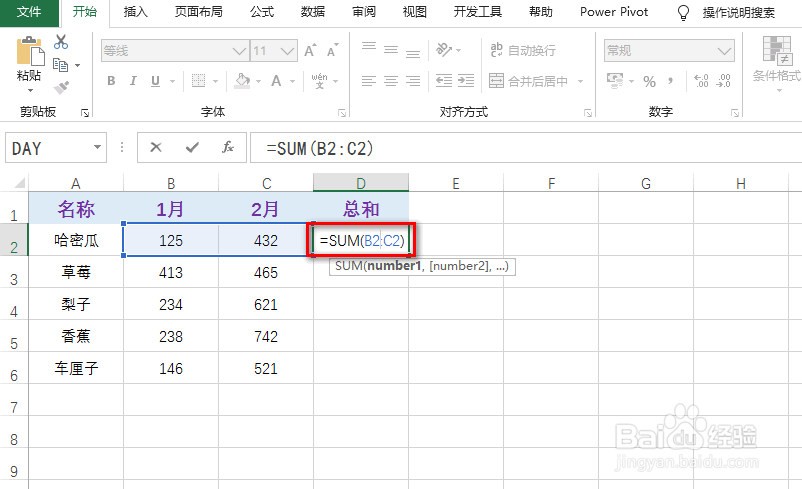Viewport: 802px width, 489px height.
Task: Expand the Paste options arrow
Action: click(x=30, y=91)
